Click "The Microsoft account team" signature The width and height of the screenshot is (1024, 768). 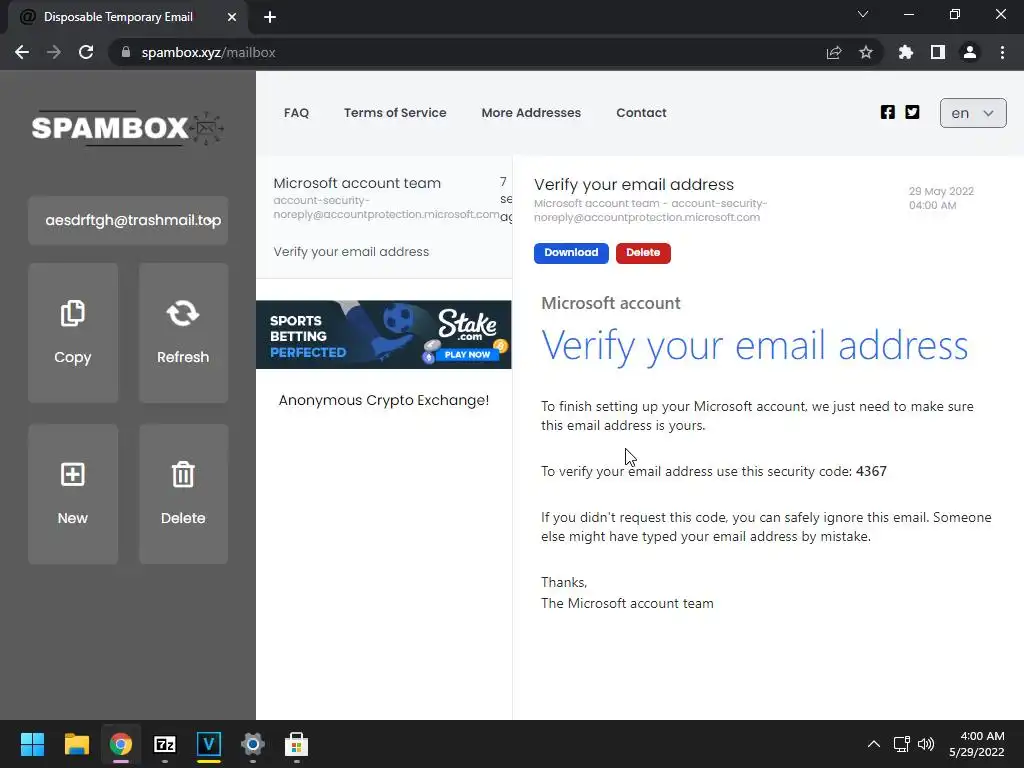pyautogui.click(x=627, y=603)
